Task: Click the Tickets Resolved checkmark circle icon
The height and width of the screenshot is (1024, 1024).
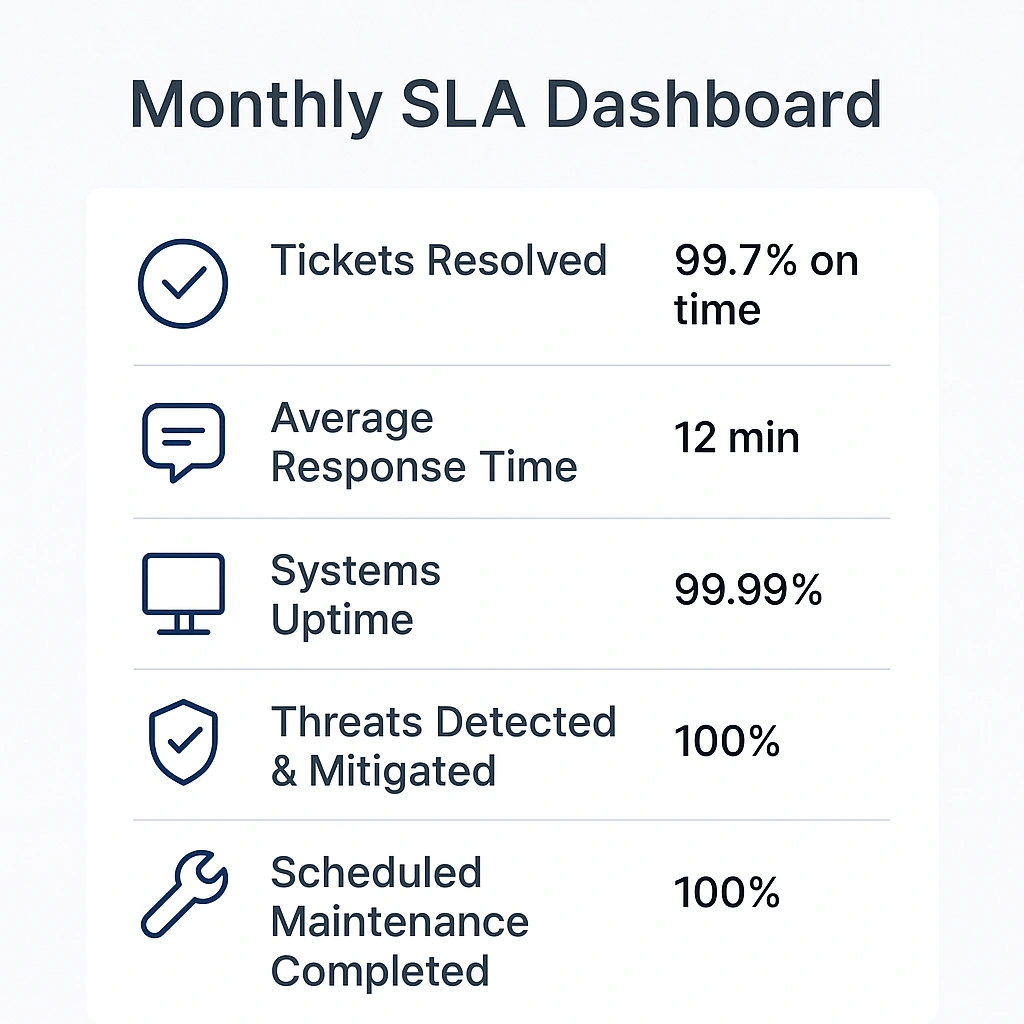Action: pyautogui.click(x=182, y=284)
